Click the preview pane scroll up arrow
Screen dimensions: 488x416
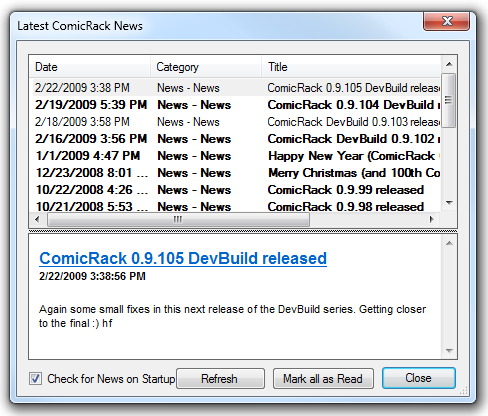(x=449, y=243)
